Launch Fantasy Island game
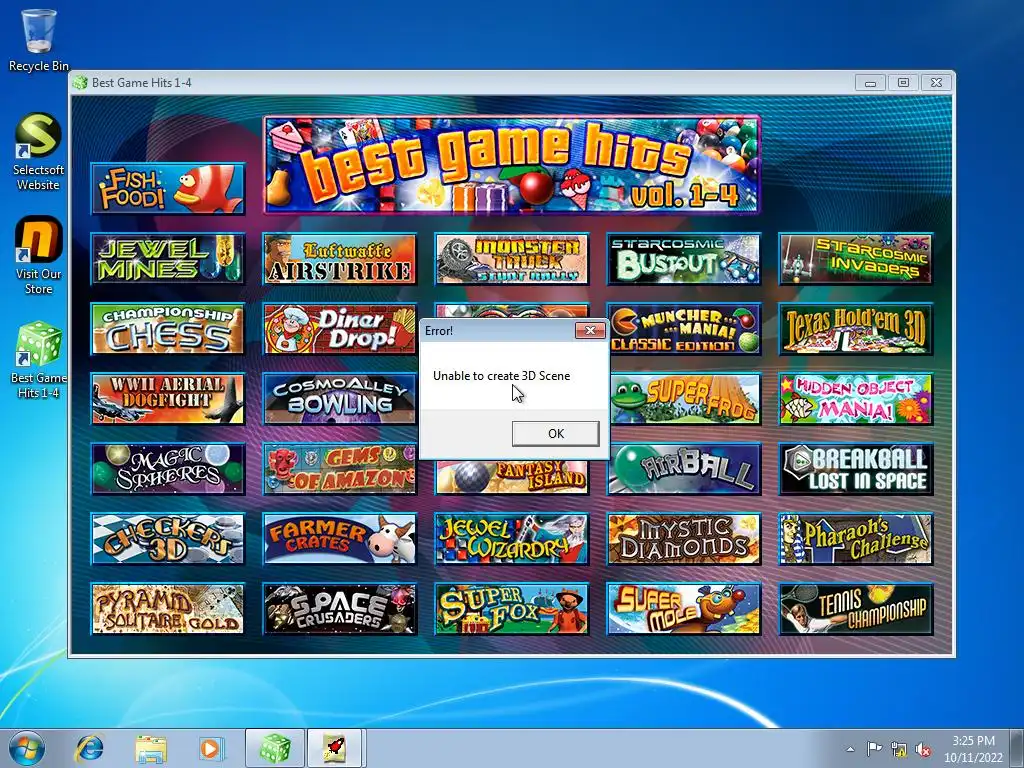Viewport: 1024px width, 768px height. [x=512, y=478]
